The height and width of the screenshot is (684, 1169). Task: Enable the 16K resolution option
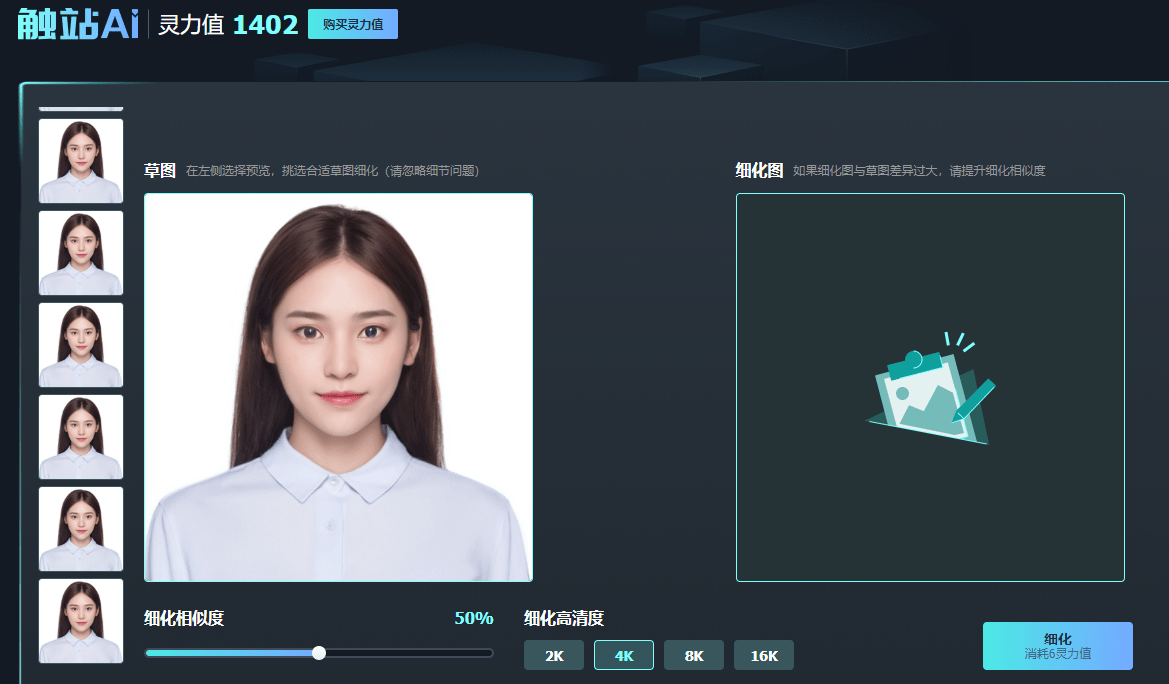coord(763,655)
